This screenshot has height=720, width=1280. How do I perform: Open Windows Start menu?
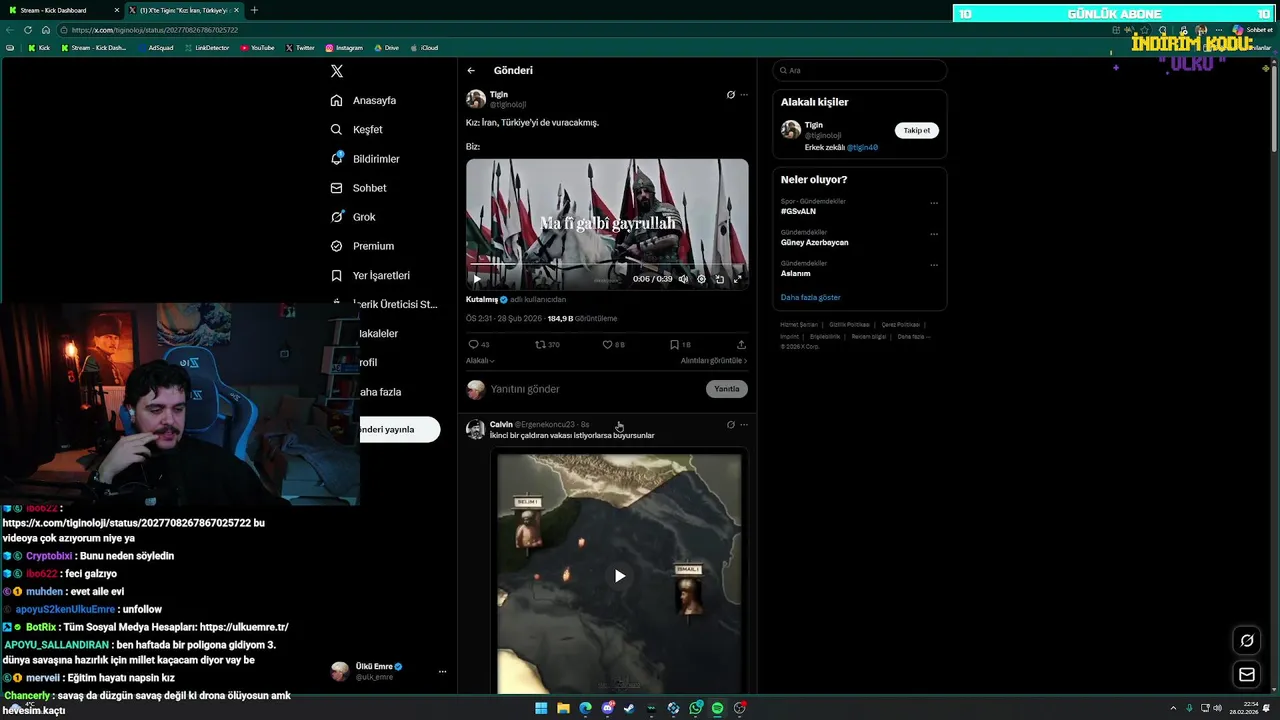541,708
